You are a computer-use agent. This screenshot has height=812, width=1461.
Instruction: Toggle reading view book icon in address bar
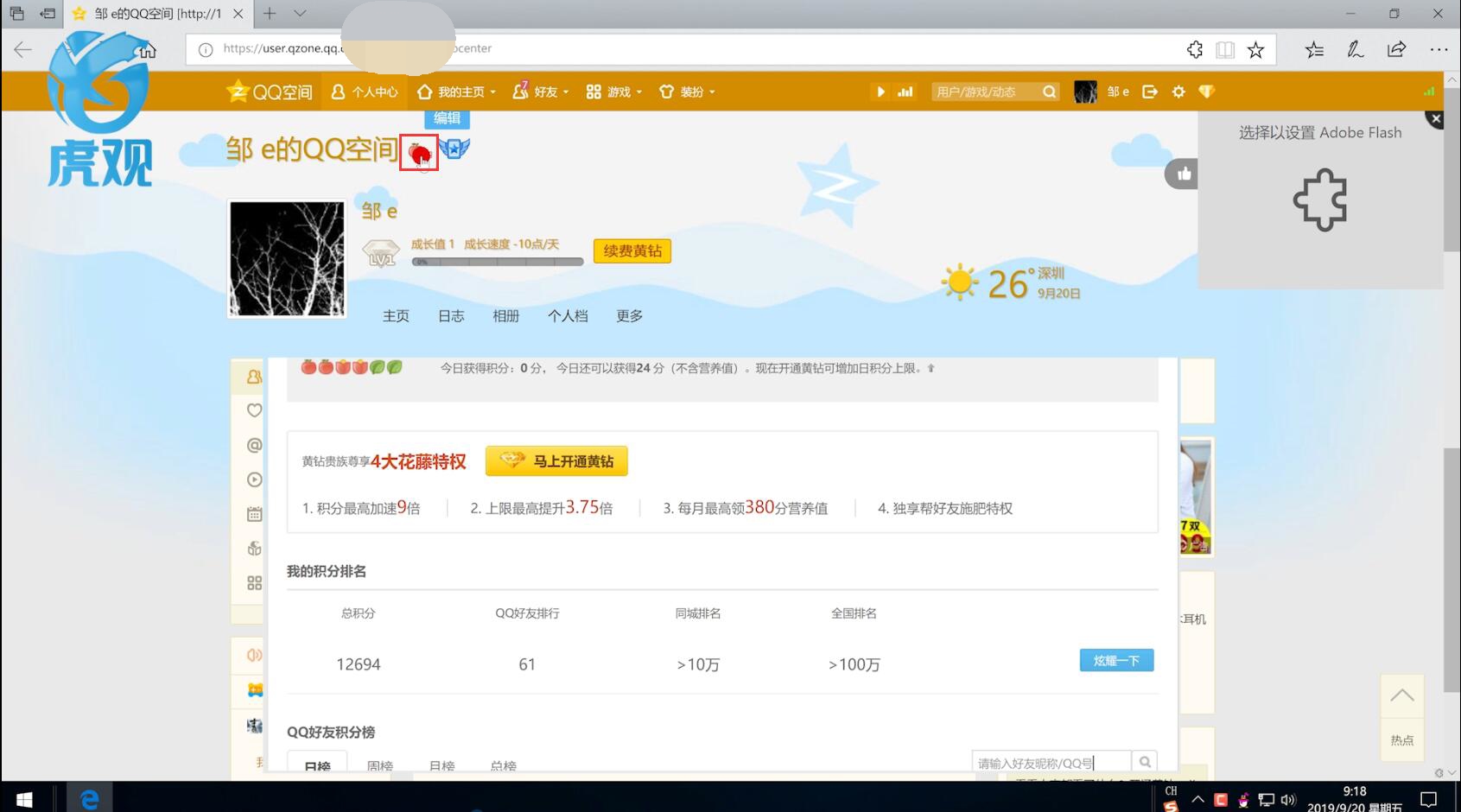pyautogui.click(x=1225, y=49)
